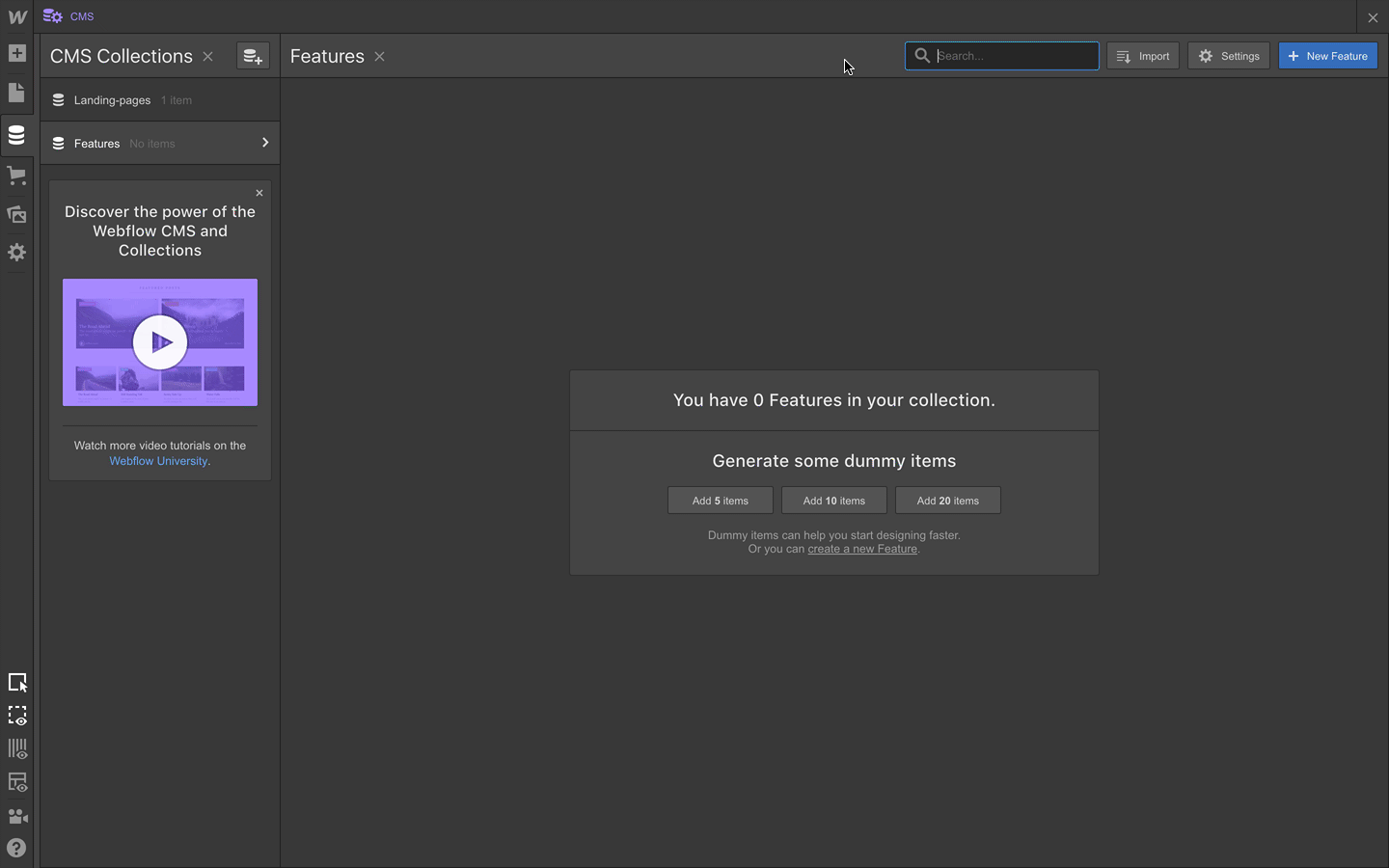
Task: Click the search magnifier icon
Action: [922, 56]
